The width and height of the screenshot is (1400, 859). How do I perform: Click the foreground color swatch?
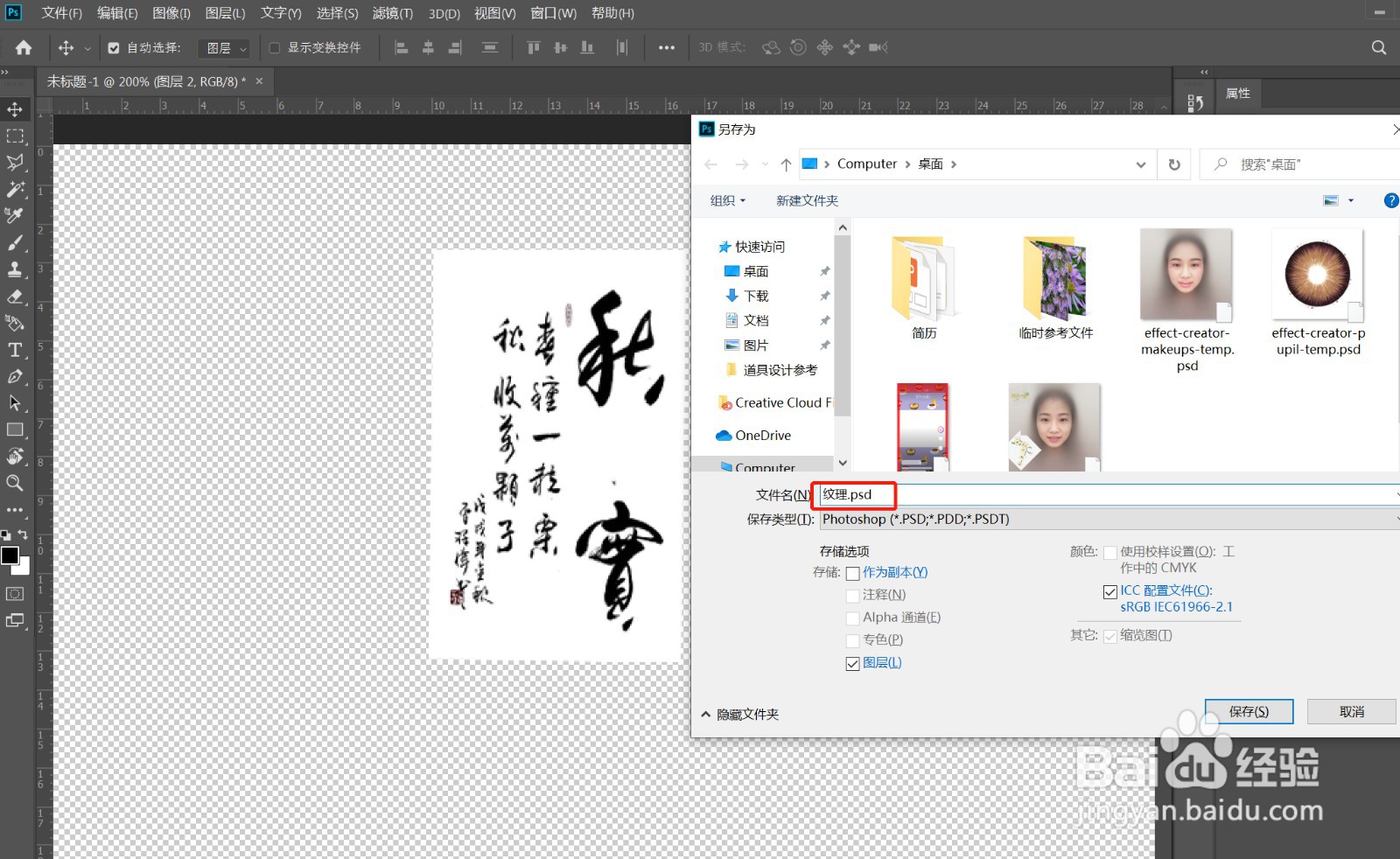(x=10, y=555)
